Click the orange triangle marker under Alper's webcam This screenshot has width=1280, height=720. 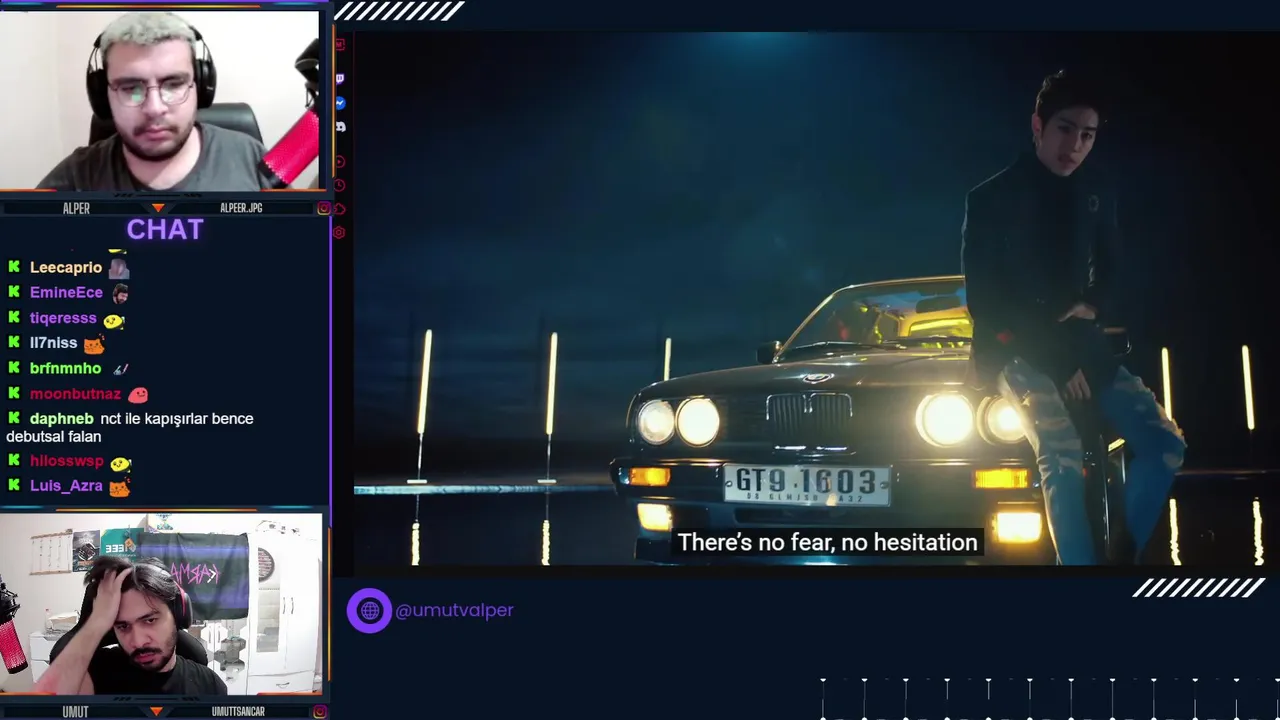(157, 208)
